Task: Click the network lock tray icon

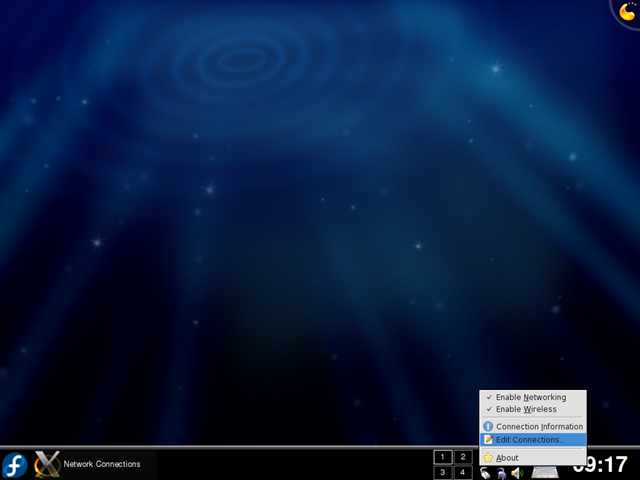Action: (501, 473)
